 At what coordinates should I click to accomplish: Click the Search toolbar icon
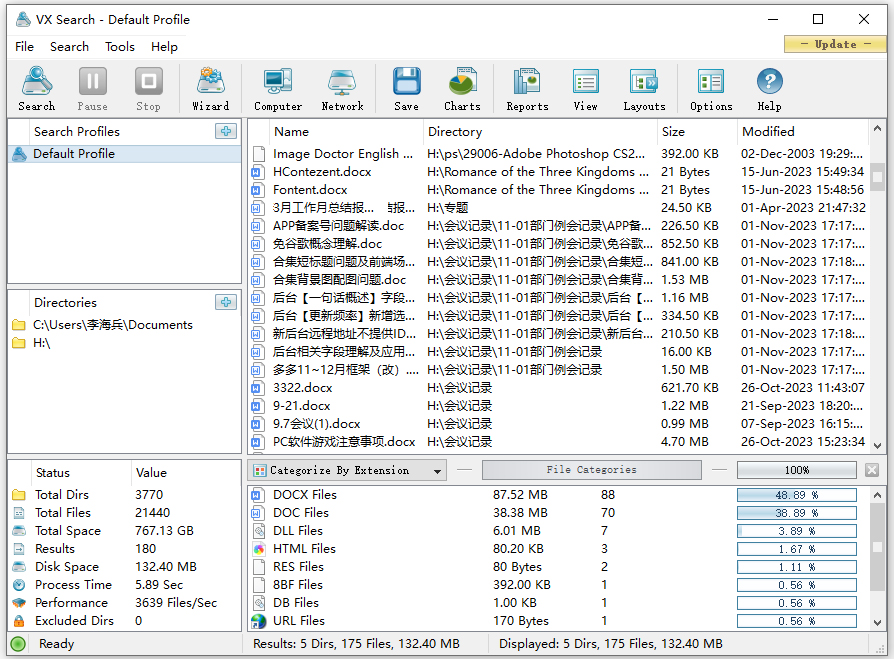[x=37, y=89]
